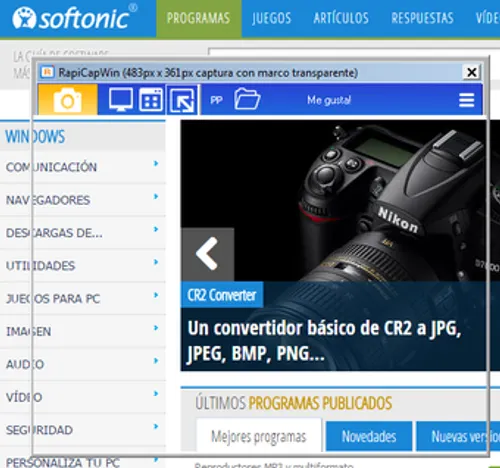Expand the DESCARGAS DE... arrow
The height and width of the screenshot is (468, 500).
pyautogui.click(x=156, y=229)
